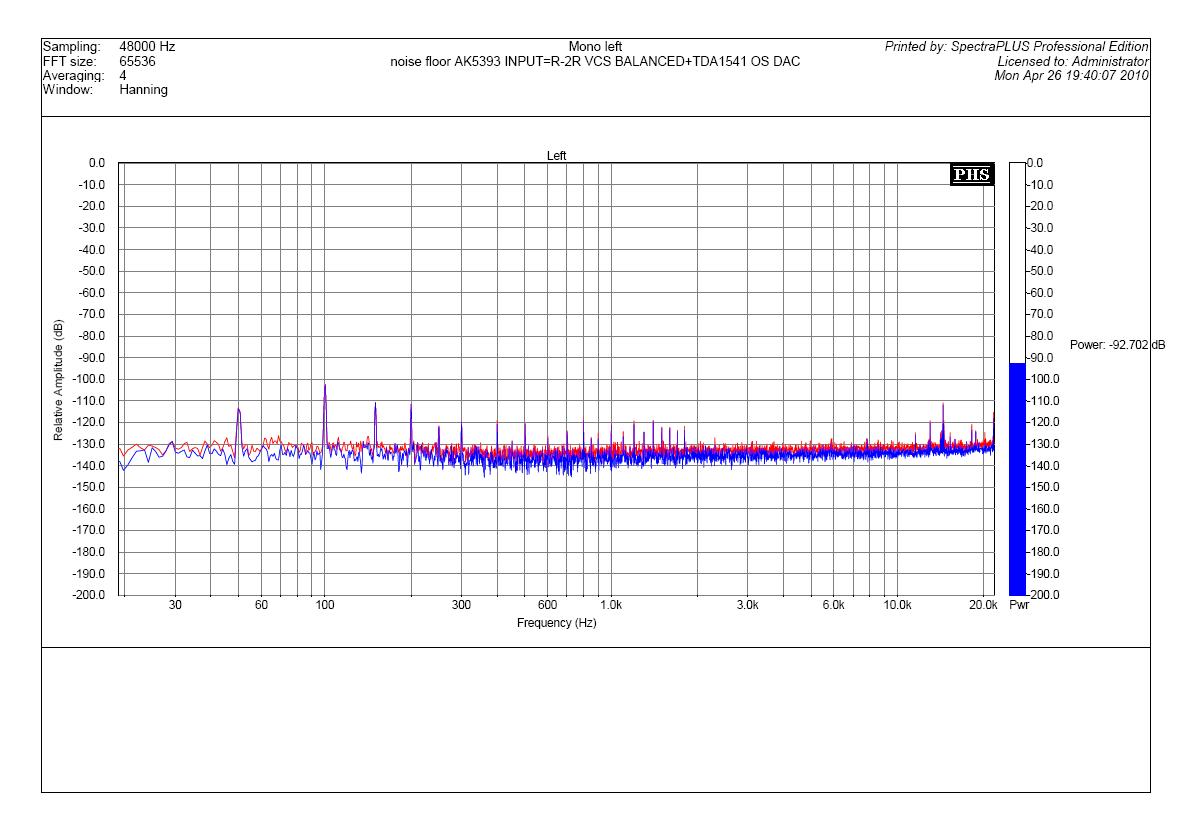
Task: Click the 'Licensed to: Administrator' text
Action: [1073, 61]
